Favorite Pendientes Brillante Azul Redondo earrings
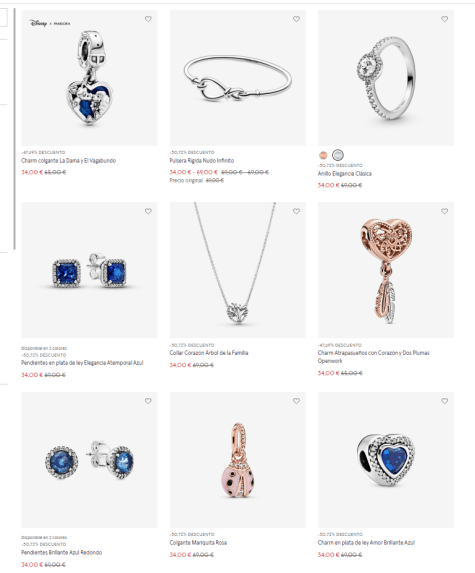This screenshot has height=573, width=475. point(148,401)
